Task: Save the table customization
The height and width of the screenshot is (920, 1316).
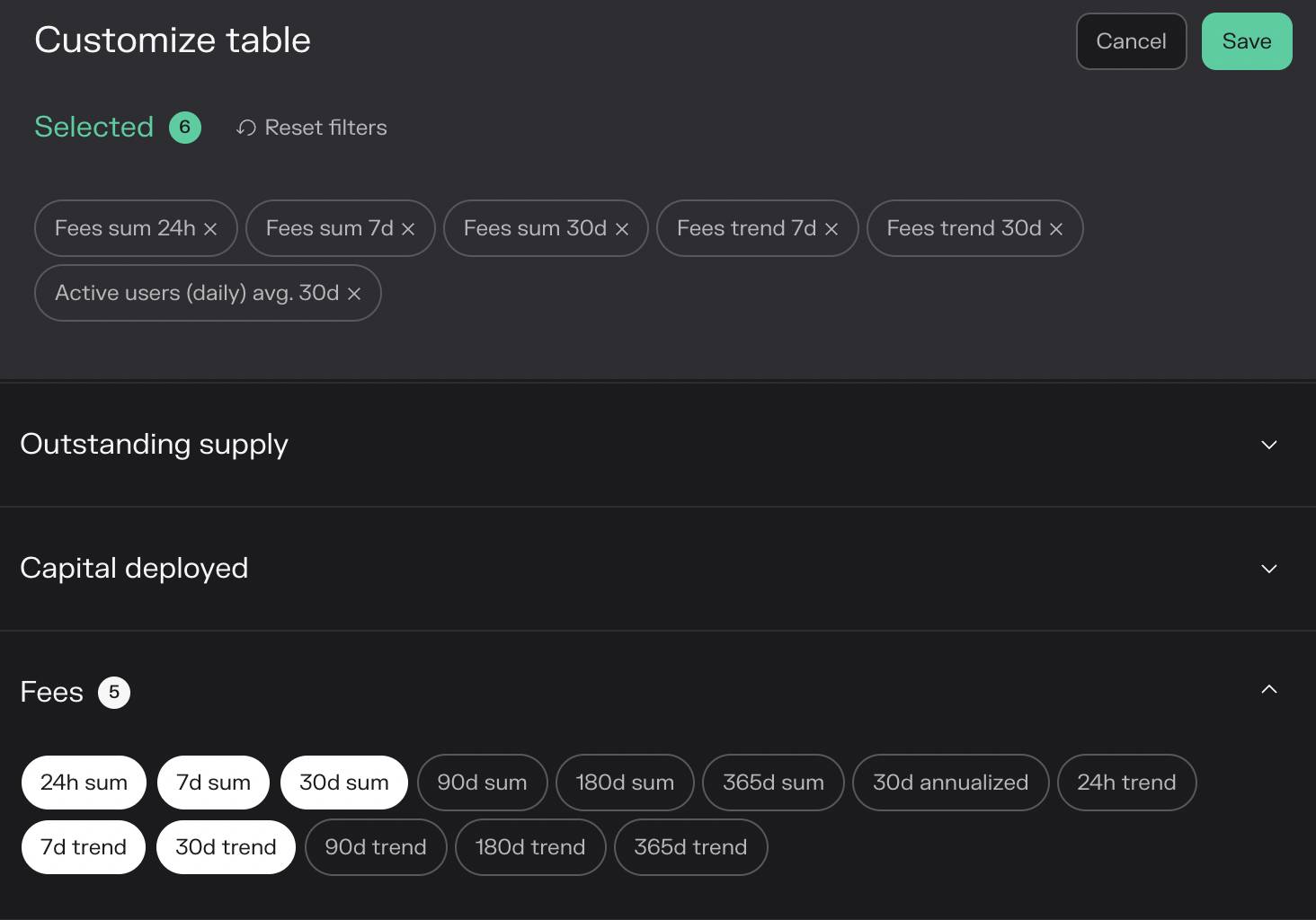Action: [1247, 41]
